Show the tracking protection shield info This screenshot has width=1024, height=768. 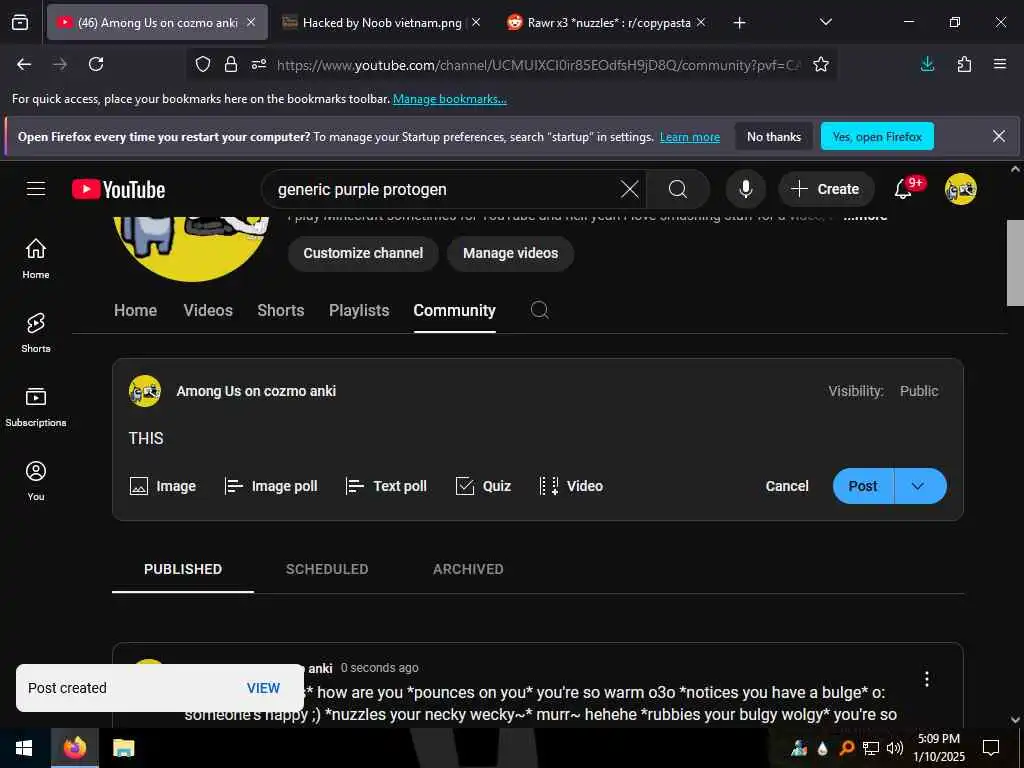click(203, 64)
